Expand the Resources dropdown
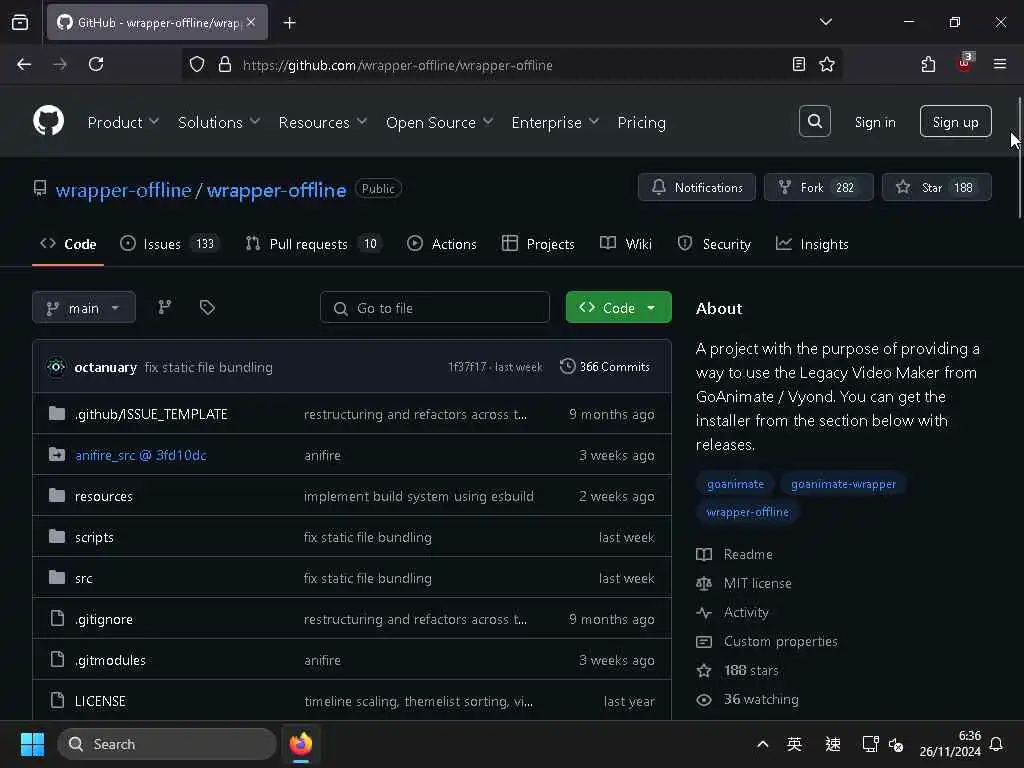Viewport: 1024px width, 768px height. (323, 122)
